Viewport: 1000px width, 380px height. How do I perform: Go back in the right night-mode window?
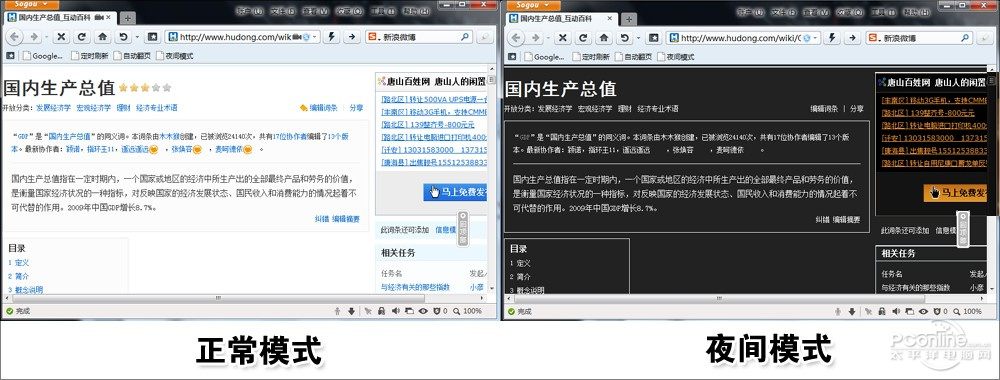click(x=516, y=38)
